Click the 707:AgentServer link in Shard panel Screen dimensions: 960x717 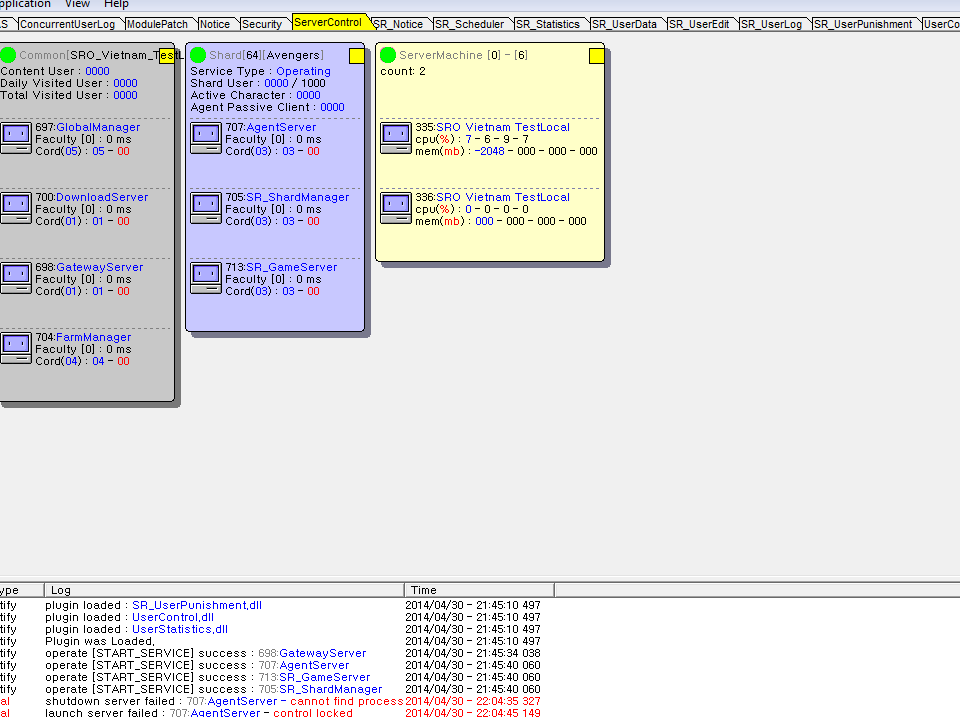coord(271,127)
